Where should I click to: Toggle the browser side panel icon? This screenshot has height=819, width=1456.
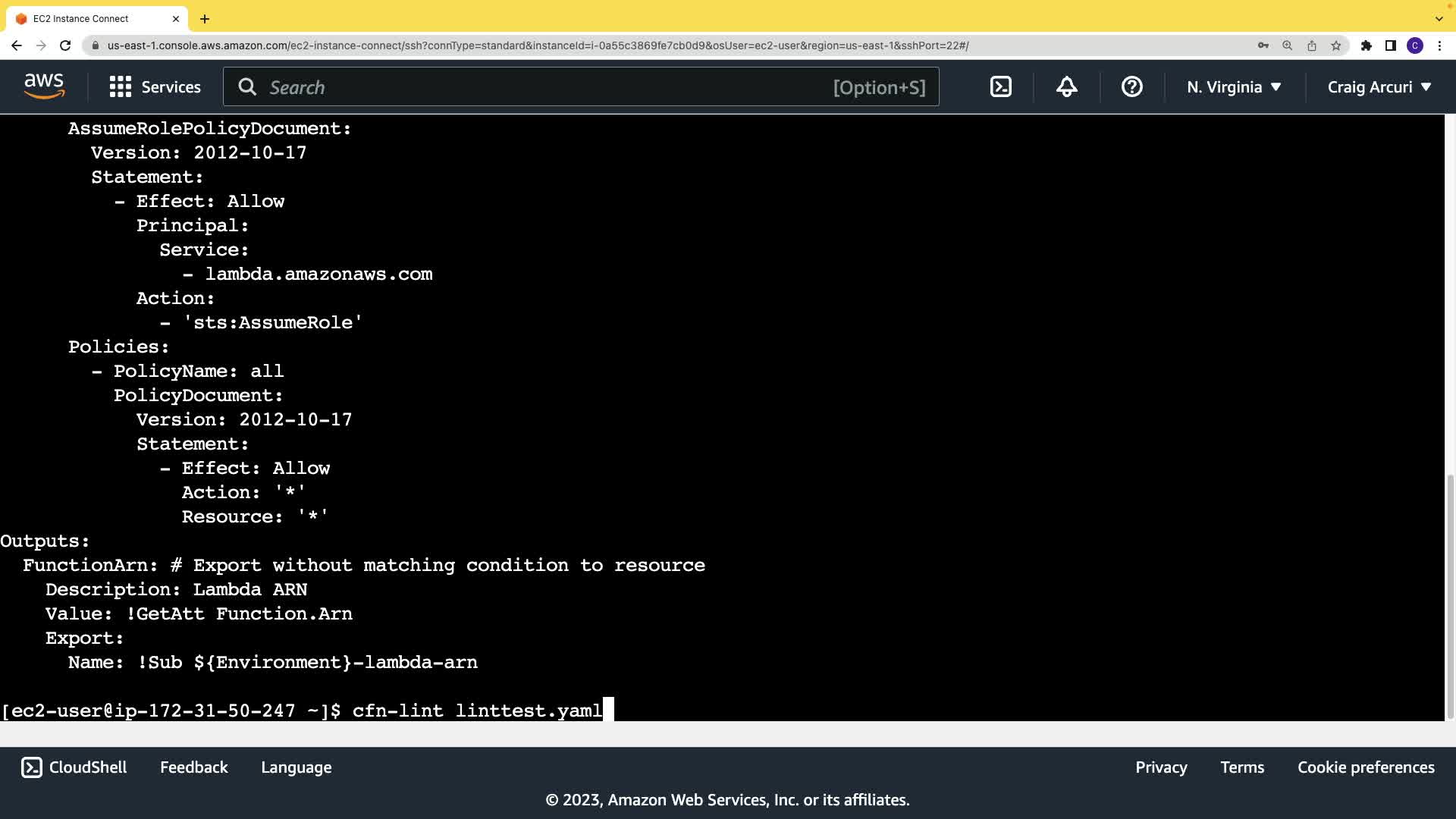1391,45
